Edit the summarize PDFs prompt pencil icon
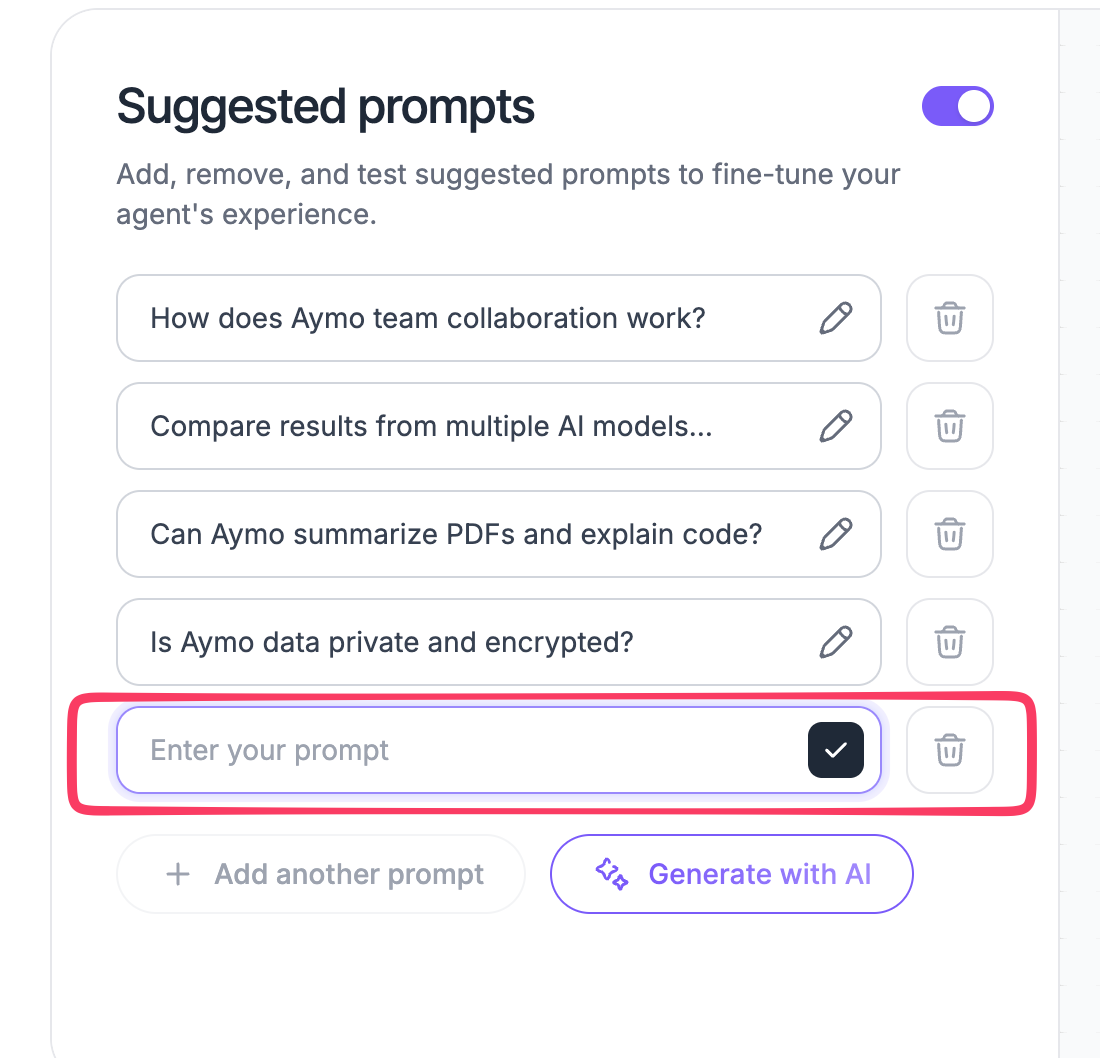 pos(836,535)
